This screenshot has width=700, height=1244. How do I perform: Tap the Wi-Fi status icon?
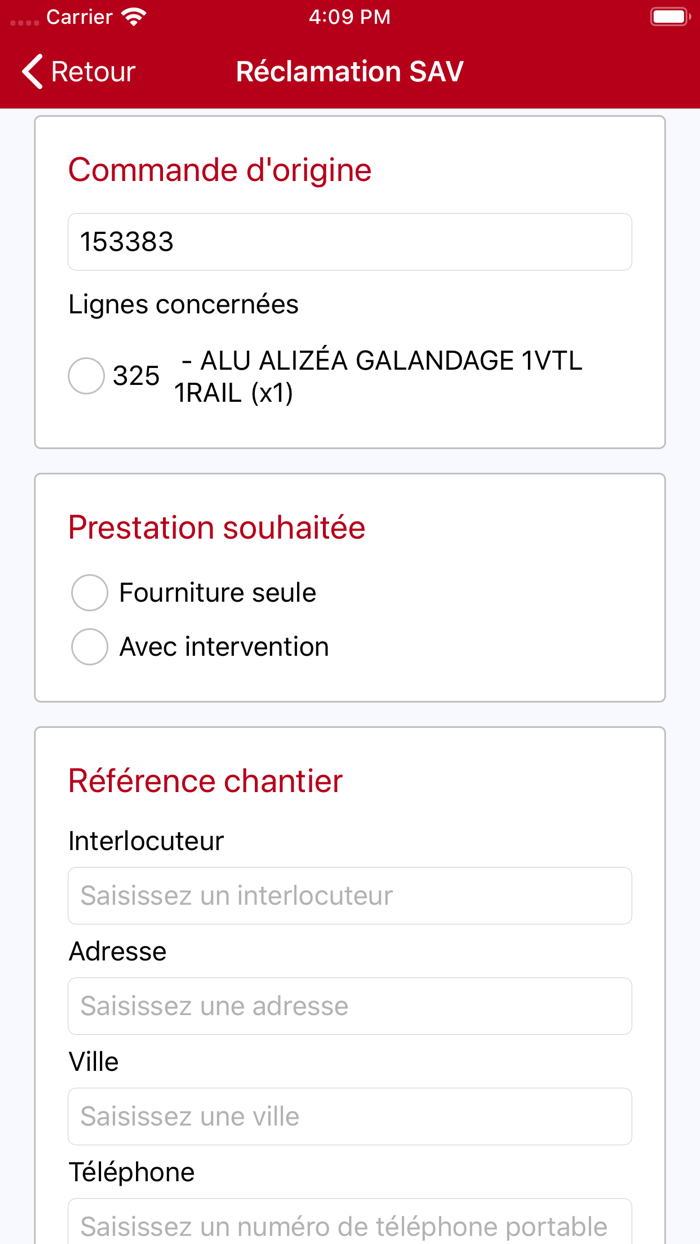tap(133, 17)
